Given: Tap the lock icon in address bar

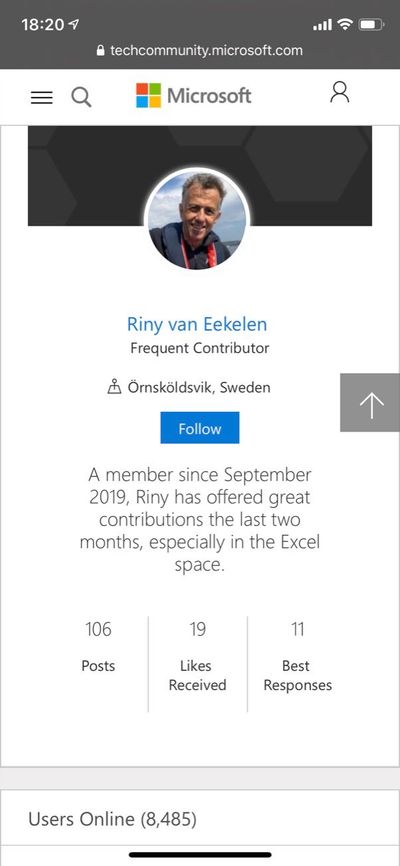Looking at the screenshot, I should pyautogui.click(x=101, y=51).
